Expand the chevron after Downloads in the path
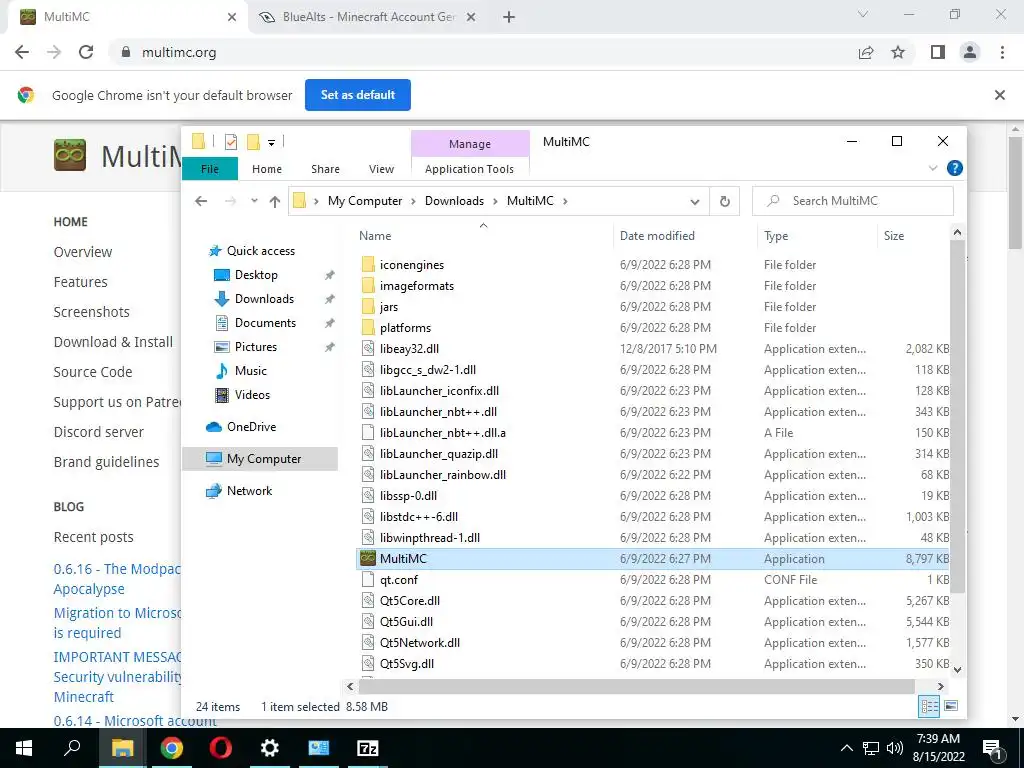The width and height of the screenshot is (1024, 768). pos(496,201)
